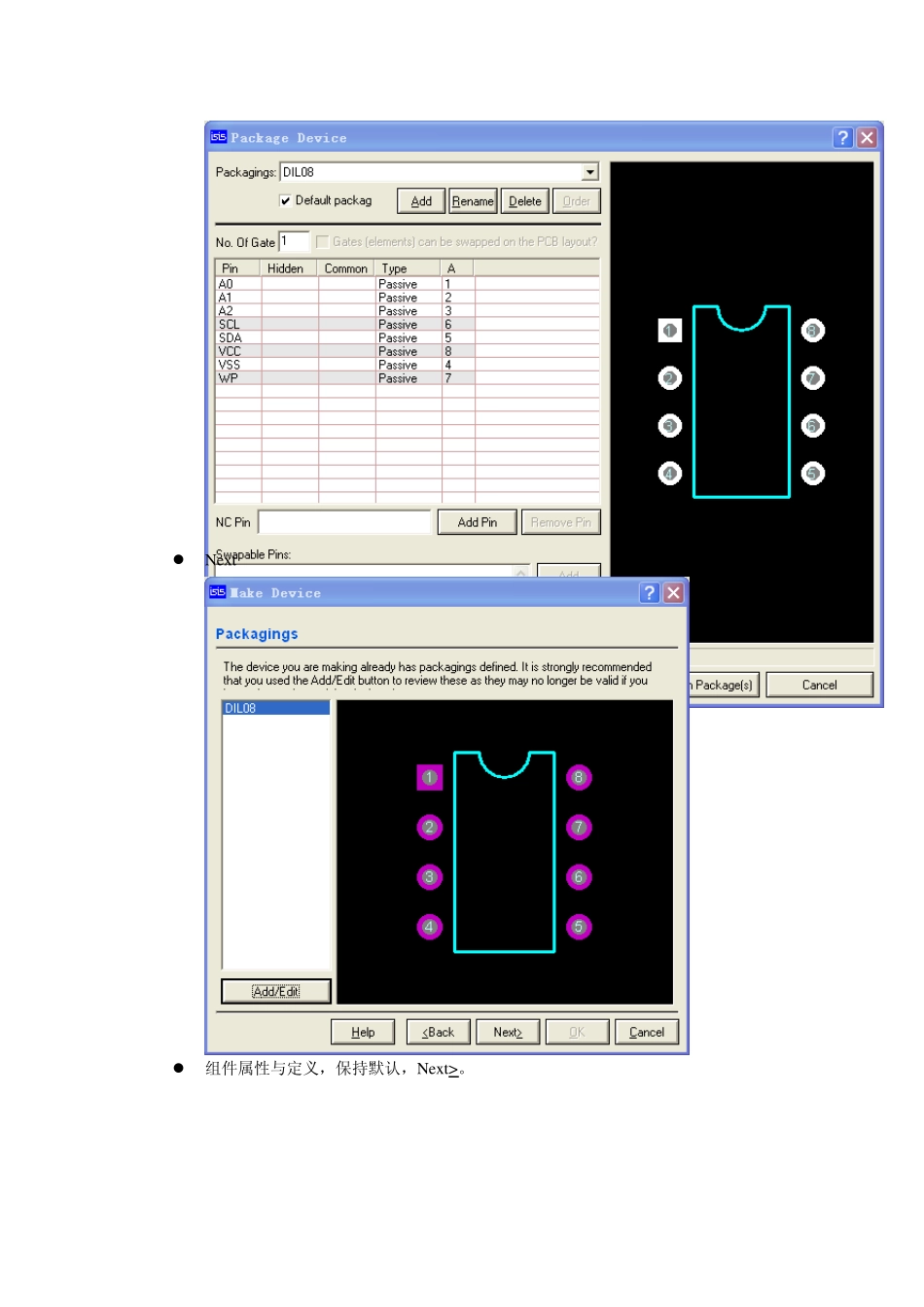Toggle the gates swappable on PCB checkbox
924x1307 pixels.
pyautogui.click(x=322, y=242)
